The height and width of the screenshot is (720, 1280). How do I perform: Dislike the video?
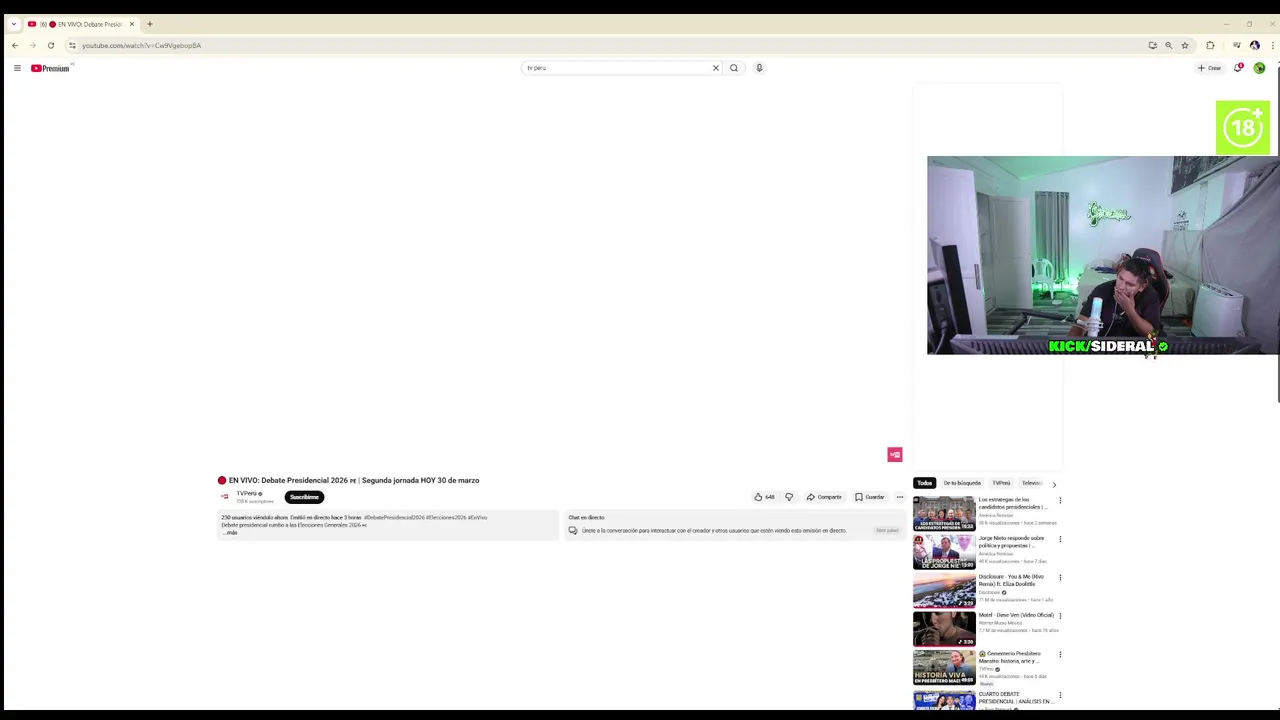(789, 497)
